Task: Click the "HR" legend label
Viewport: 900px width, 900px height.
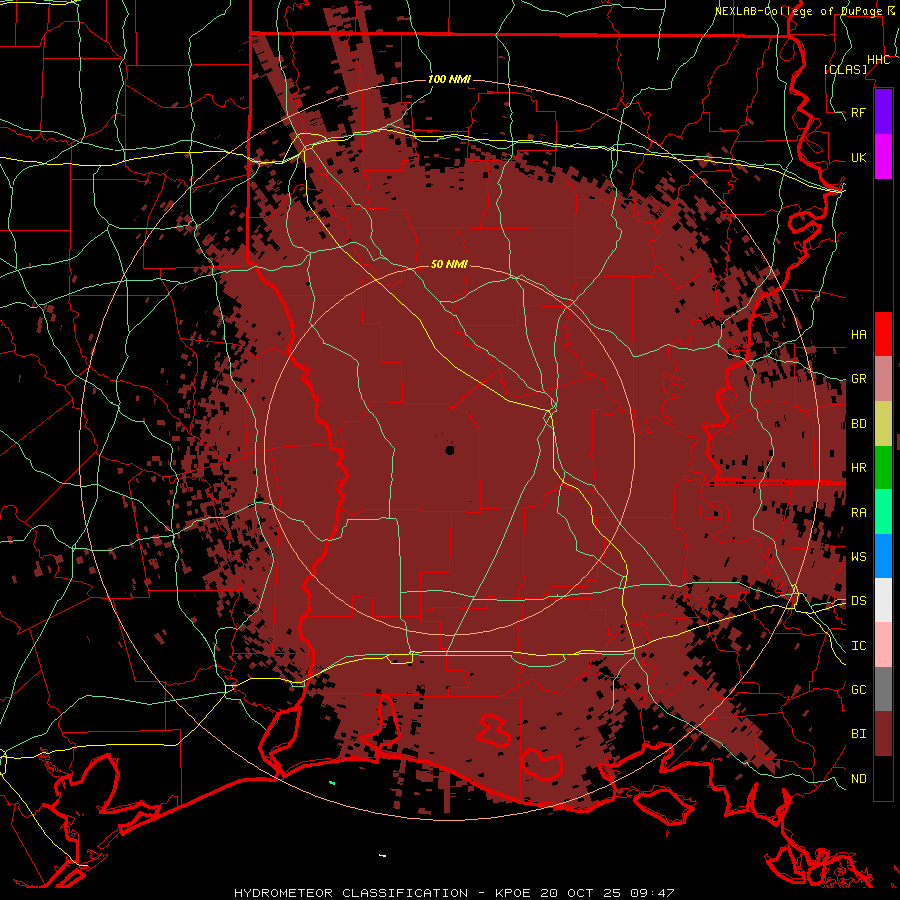Action: 858,468
